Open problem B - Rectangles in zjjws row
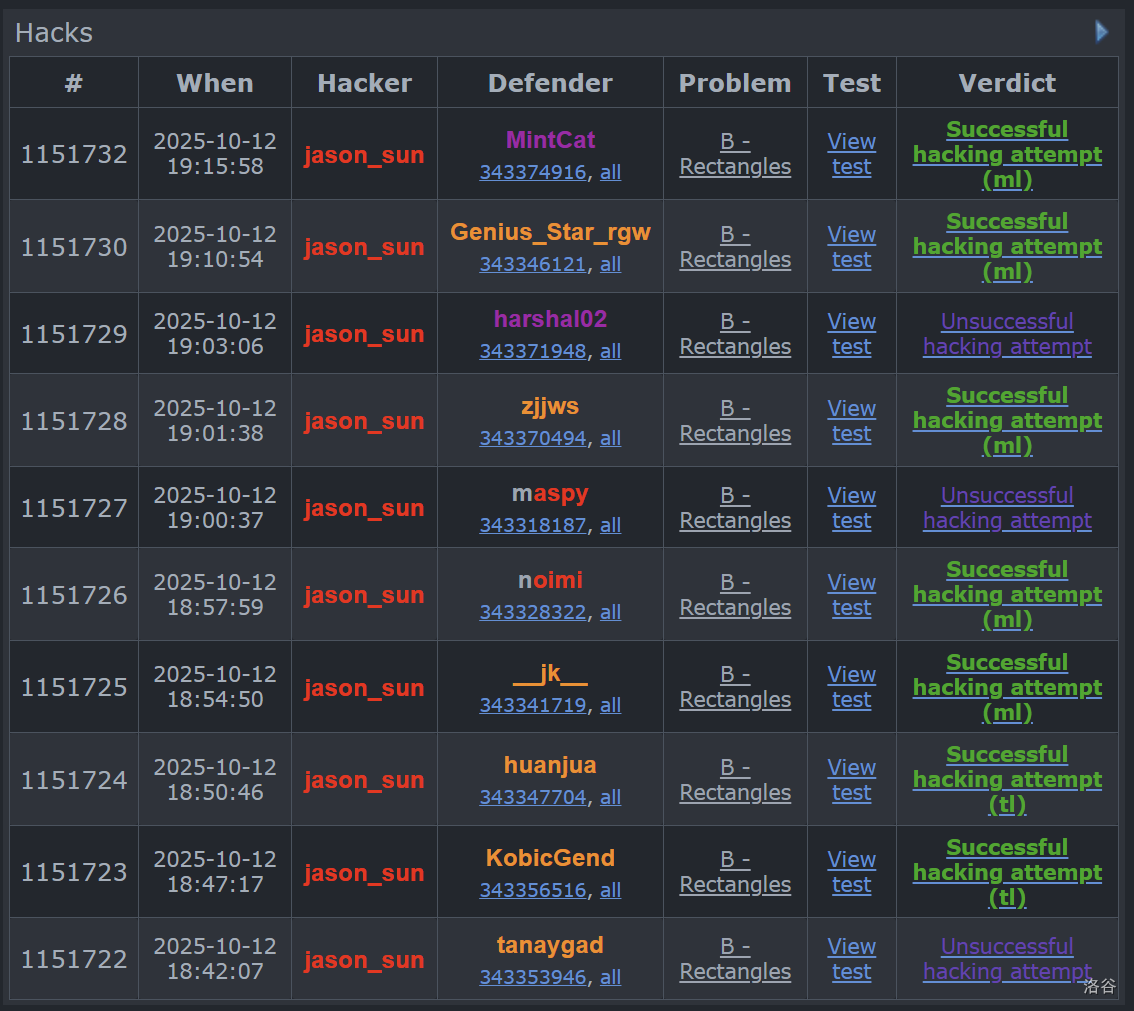The width and height of the screenshot is (1134, 1011). pos(735,421)
